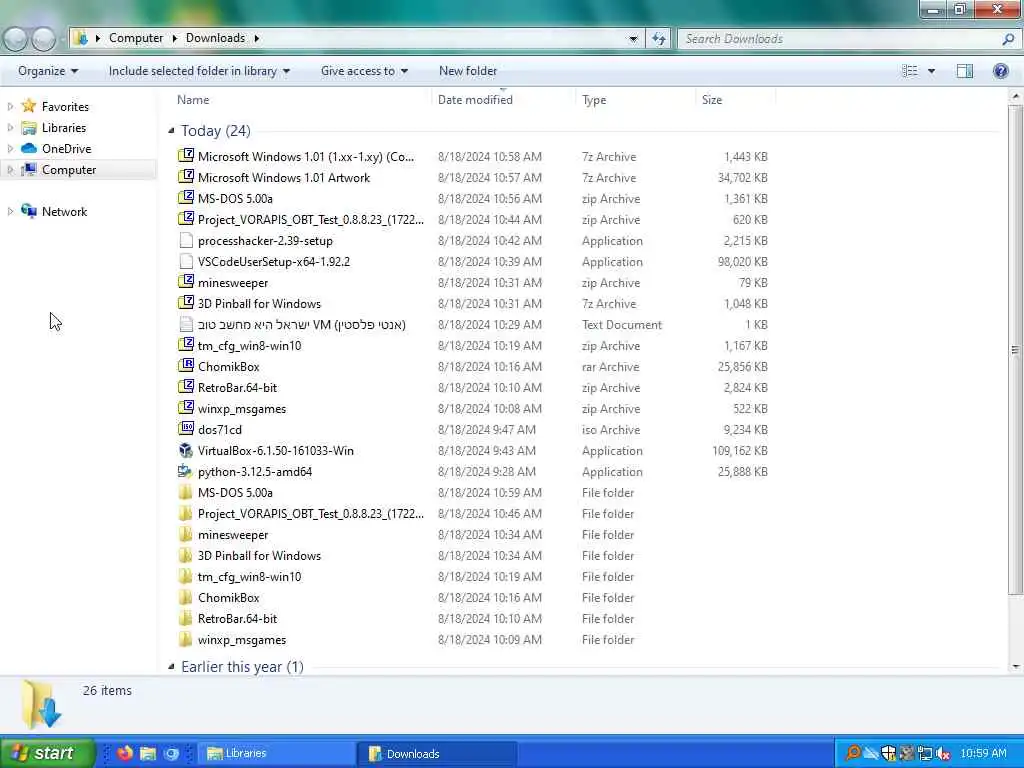The image size is (1024, 768).
Task: Launch Firefox from quick launch bar
Action: tap(125, 753)
